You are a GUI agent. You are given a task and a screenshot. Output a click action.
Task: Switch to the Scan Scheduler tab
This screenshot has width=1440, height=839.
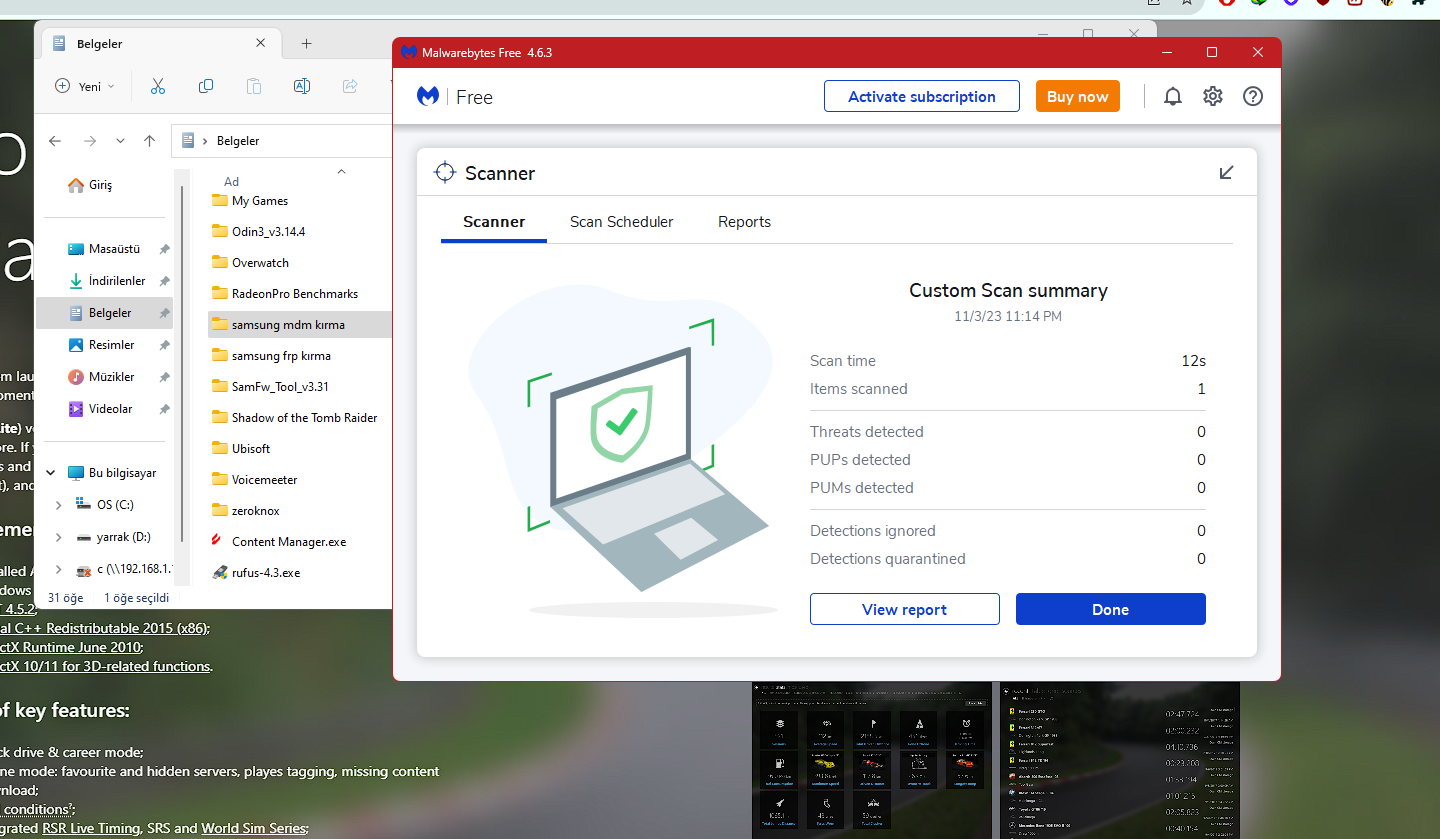point(622,222)
